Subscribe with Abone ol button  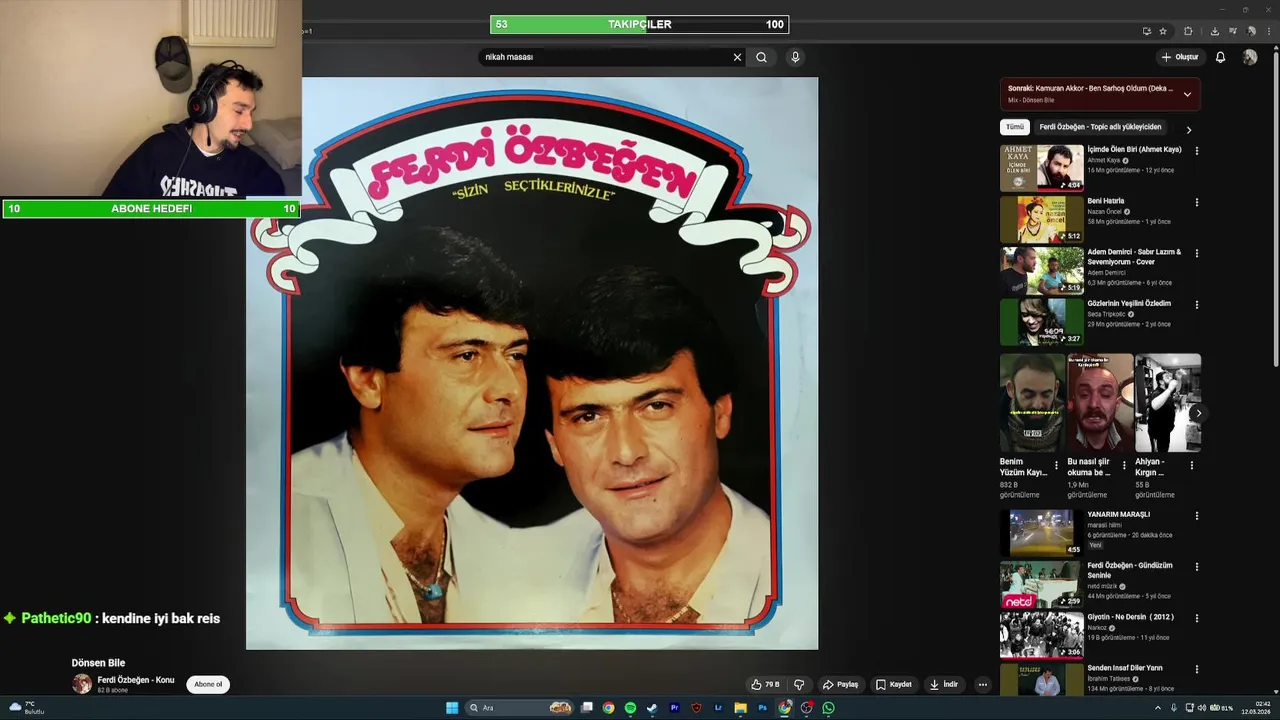[x=208, y=684]
